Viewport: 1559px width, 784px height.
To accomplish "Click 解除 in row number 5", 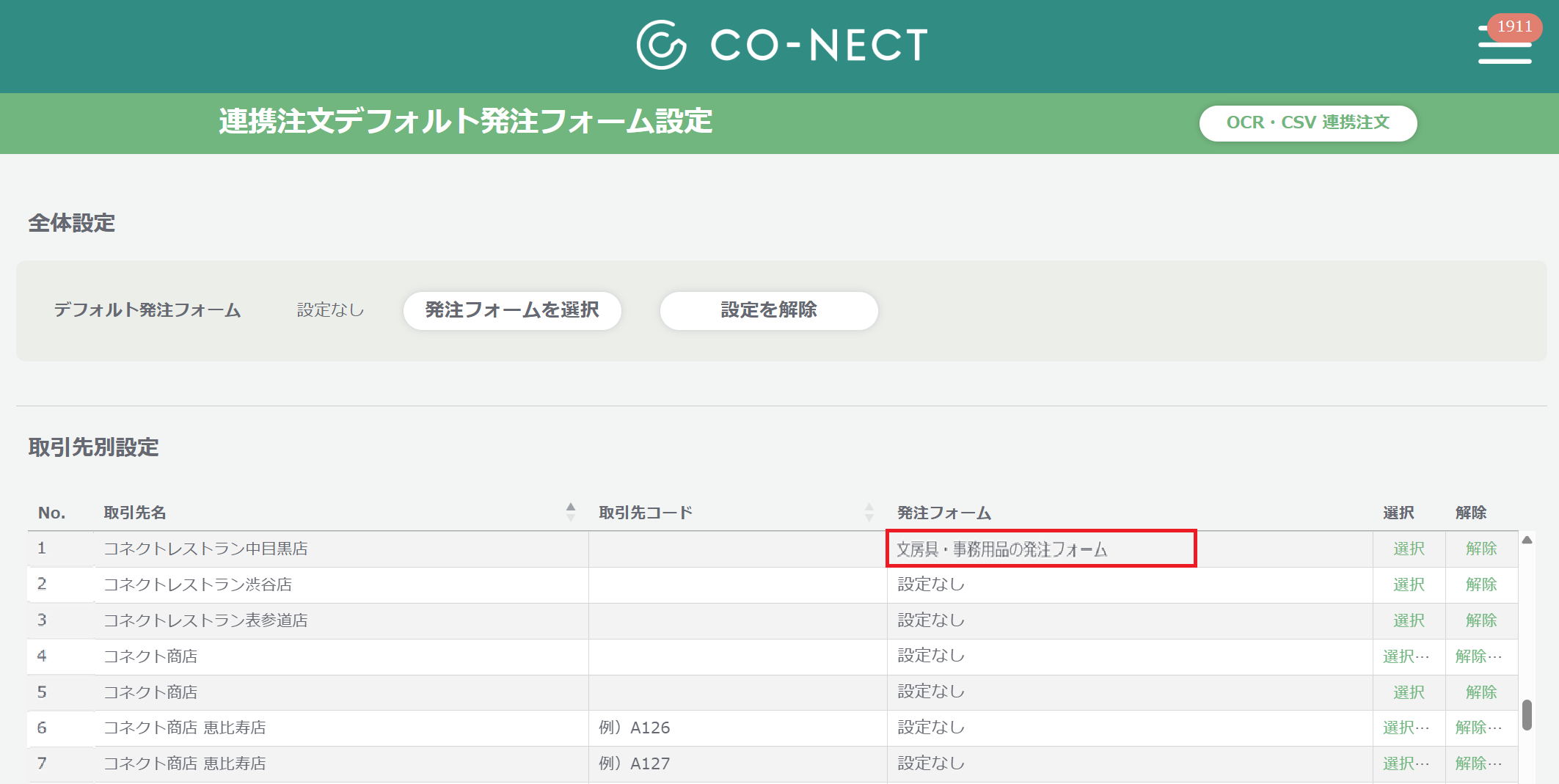I will tap(1481, 692).
